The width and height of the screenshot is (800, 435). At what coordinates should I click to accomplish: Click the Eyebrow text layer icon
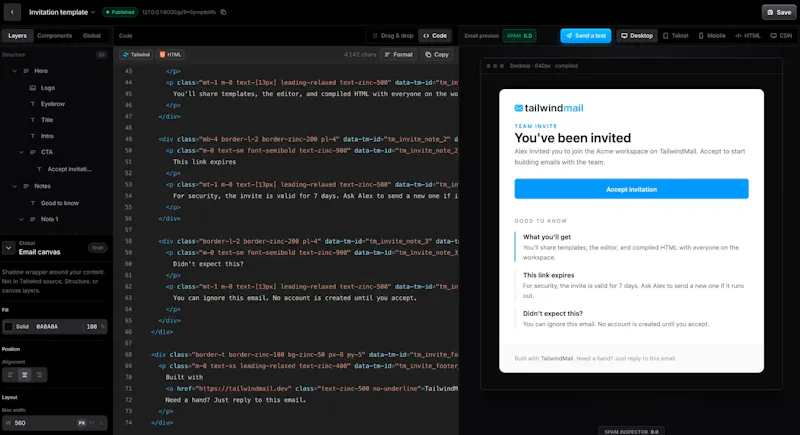point(33,104)
